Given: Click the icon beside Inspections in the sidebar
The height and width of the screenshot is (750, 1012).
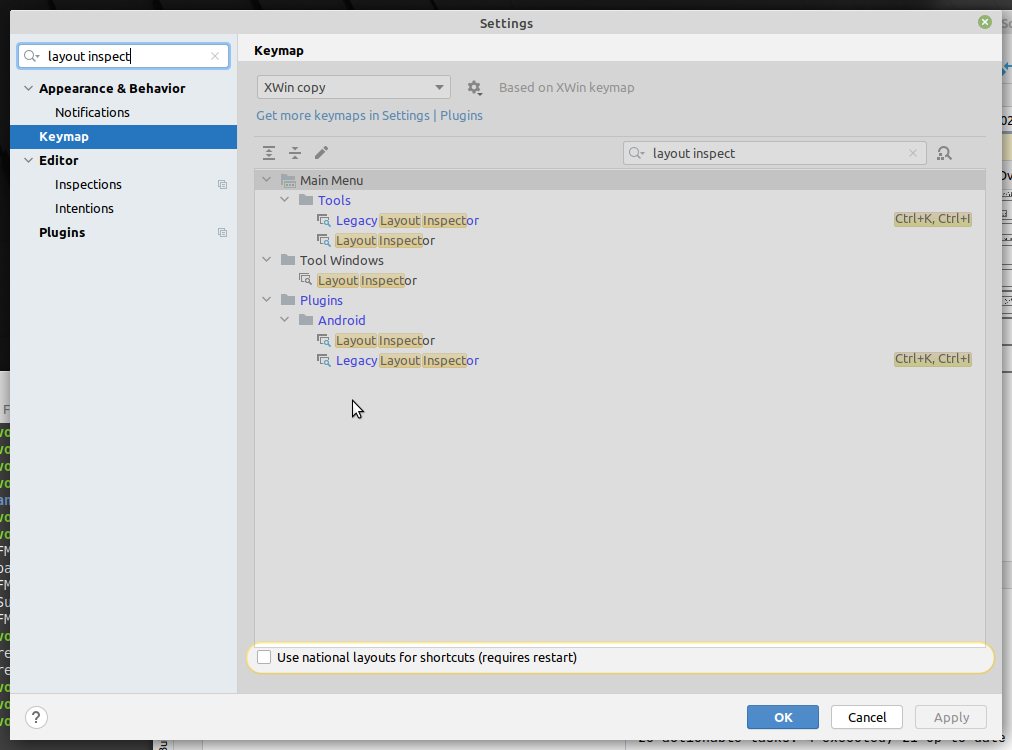Looking at the screenshot, I should coord(221,184).
